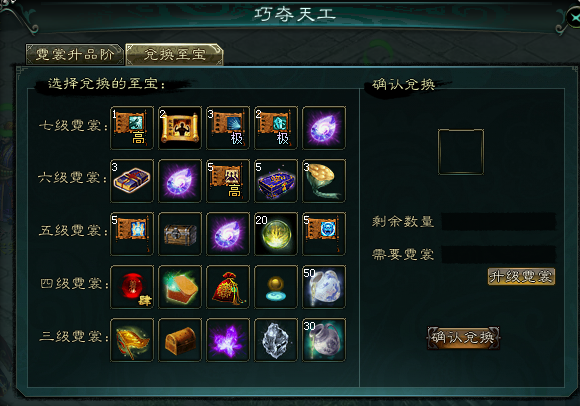Viewport: 580px width, 406px height.
Task: Click the 升级霓裳 button
Action: coord(521,277)
